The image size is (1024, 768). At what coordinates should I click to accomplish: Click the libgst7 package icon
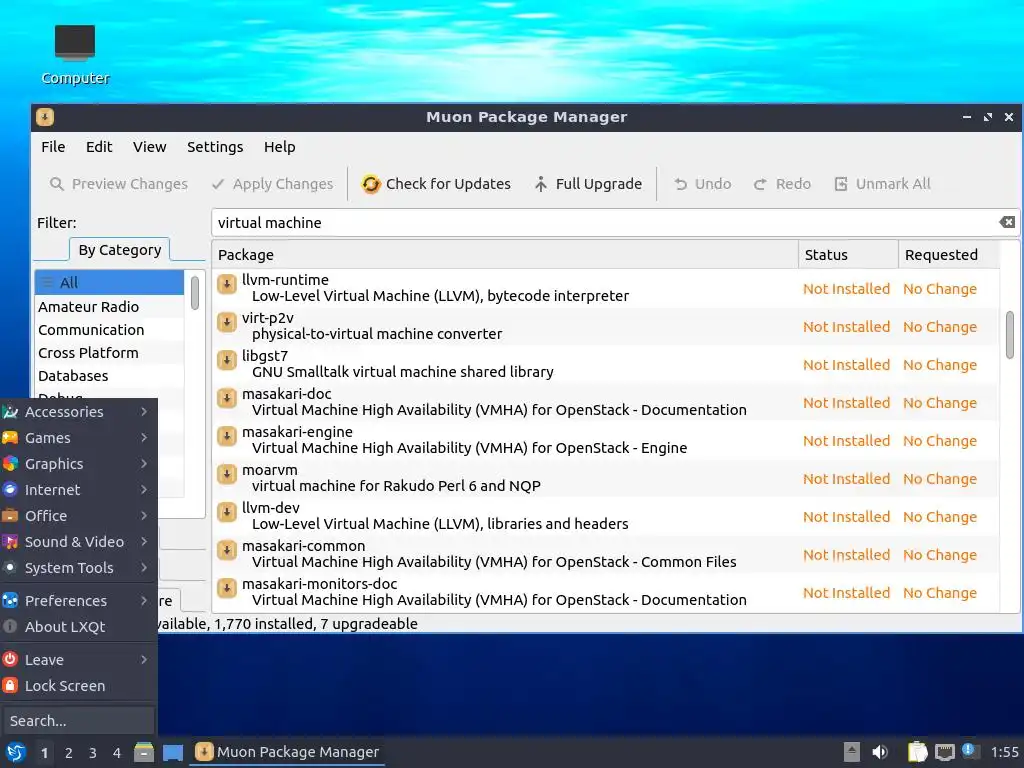227,360
